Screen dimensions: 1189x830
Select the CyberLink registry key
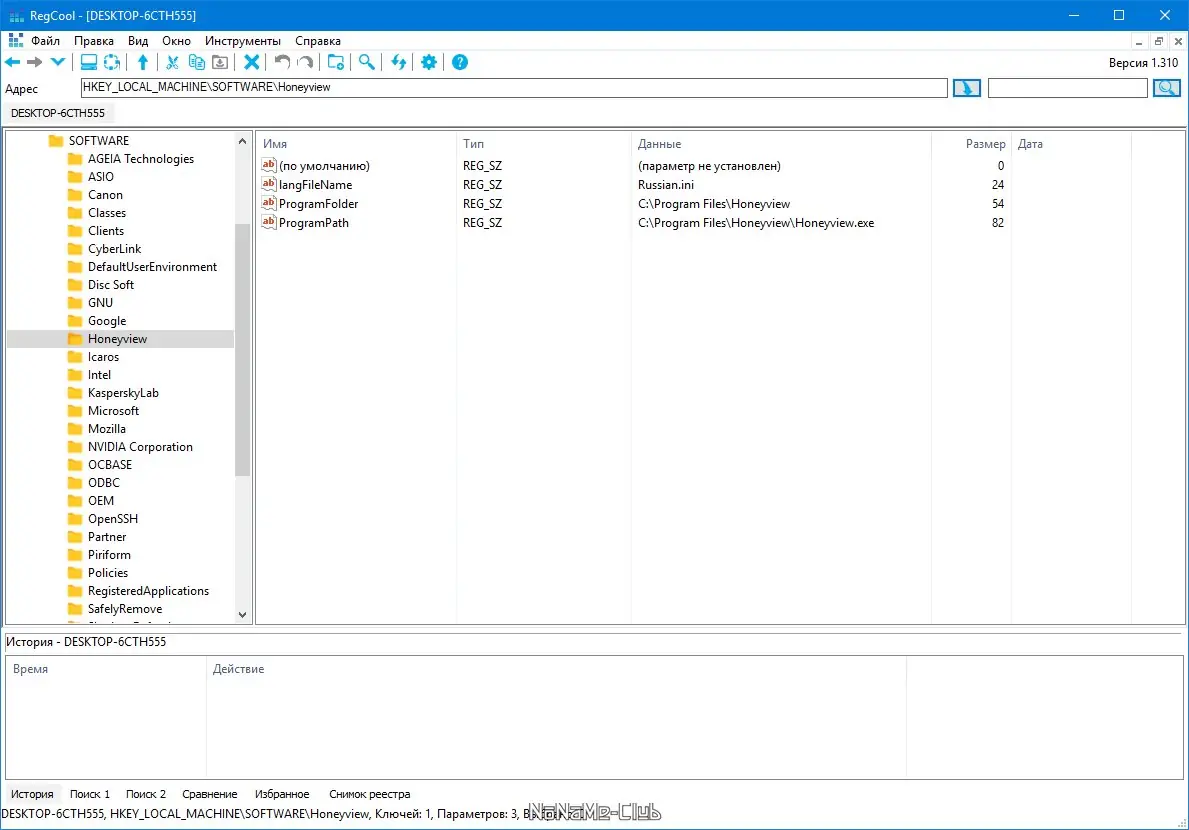pyautogui.click(x=114, y=249)
